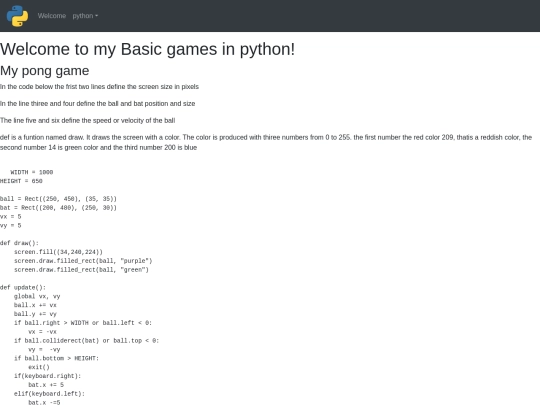Click the sentence about speed or velocity
Viewport: 540px width, 405px height.
[87, 120]
